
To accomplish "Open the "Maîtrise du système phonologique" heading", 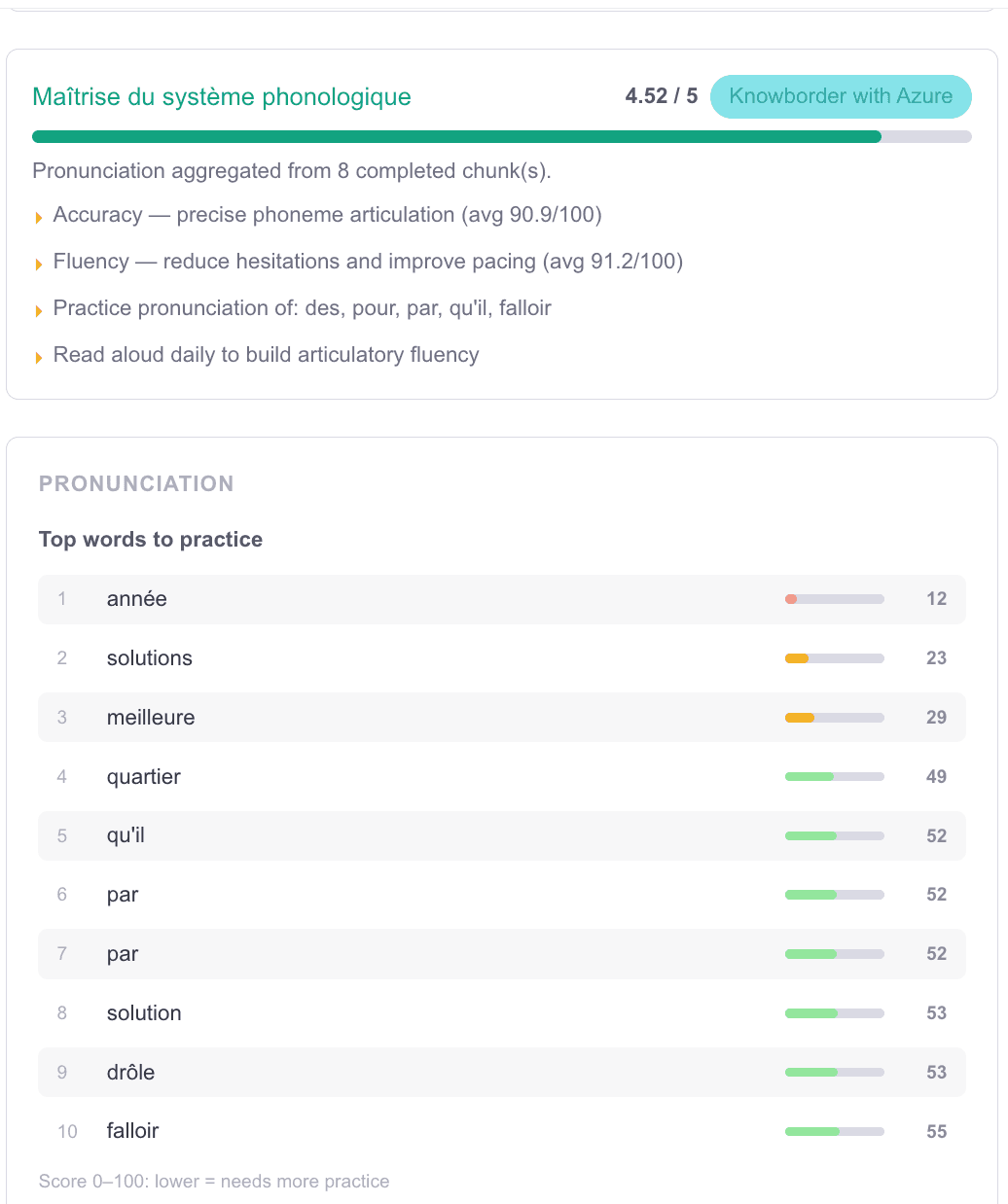I will (x=222, y=97).
